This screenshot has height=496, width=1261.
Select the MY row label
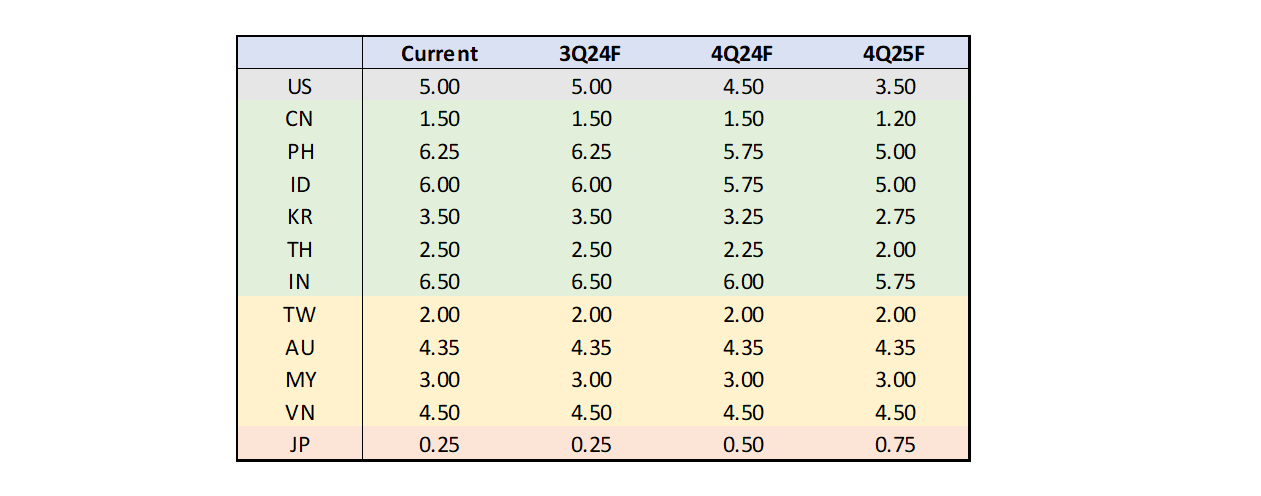coord(299,380)
